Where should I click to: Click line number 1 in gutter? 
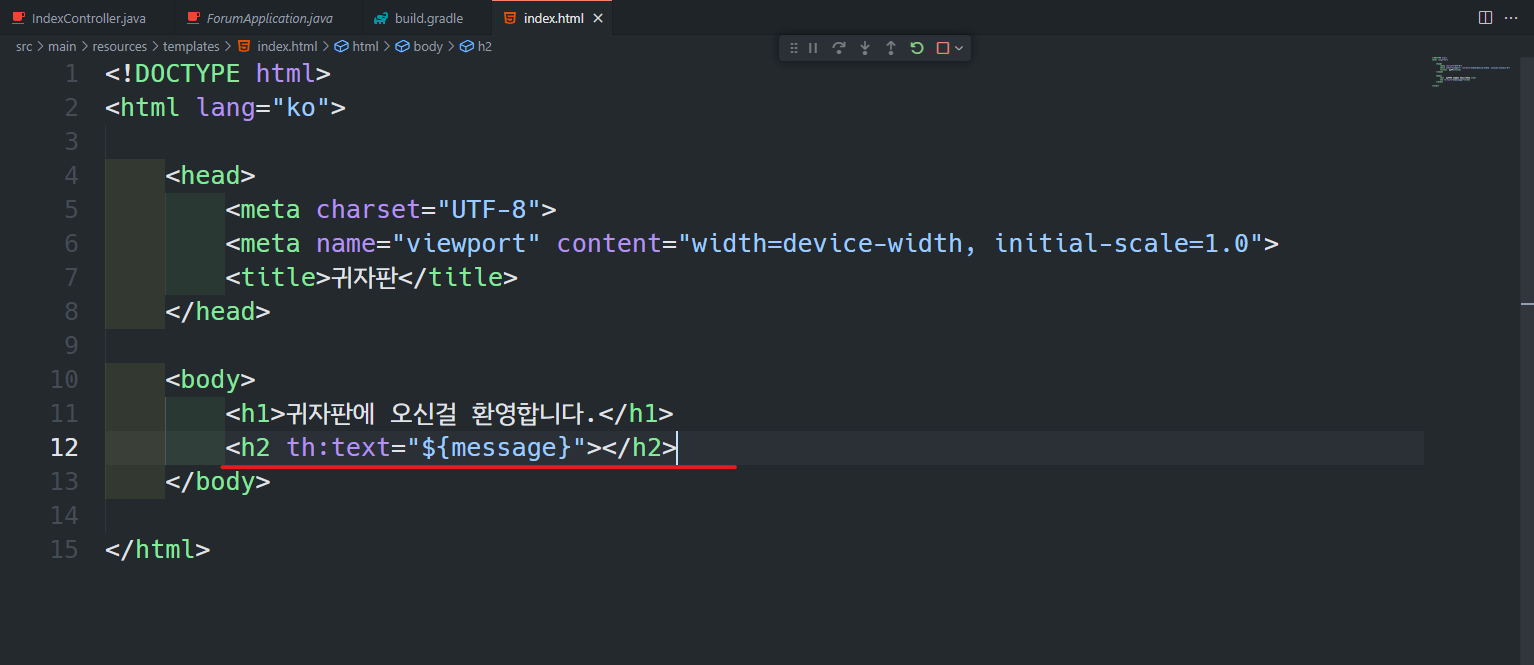pyautogui.click(x=71, y=74)
